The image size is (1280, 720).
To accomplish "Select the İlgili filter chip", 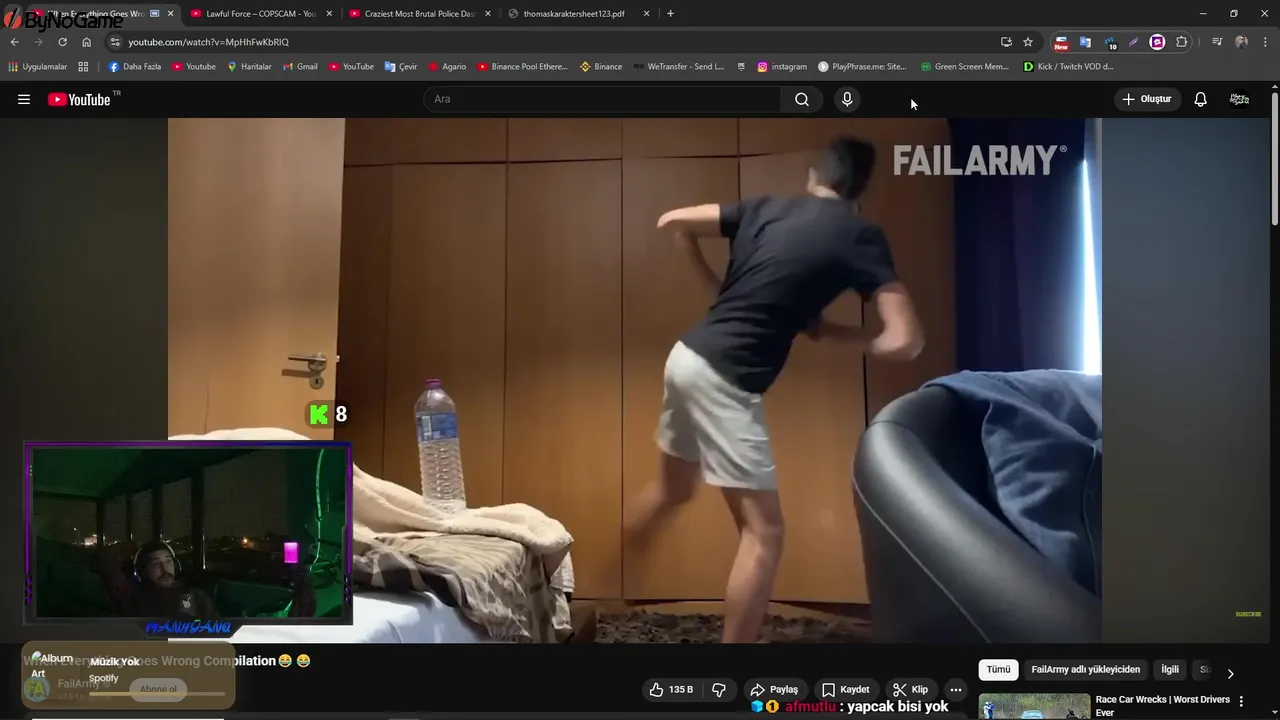I will [x=1170, y=669].
